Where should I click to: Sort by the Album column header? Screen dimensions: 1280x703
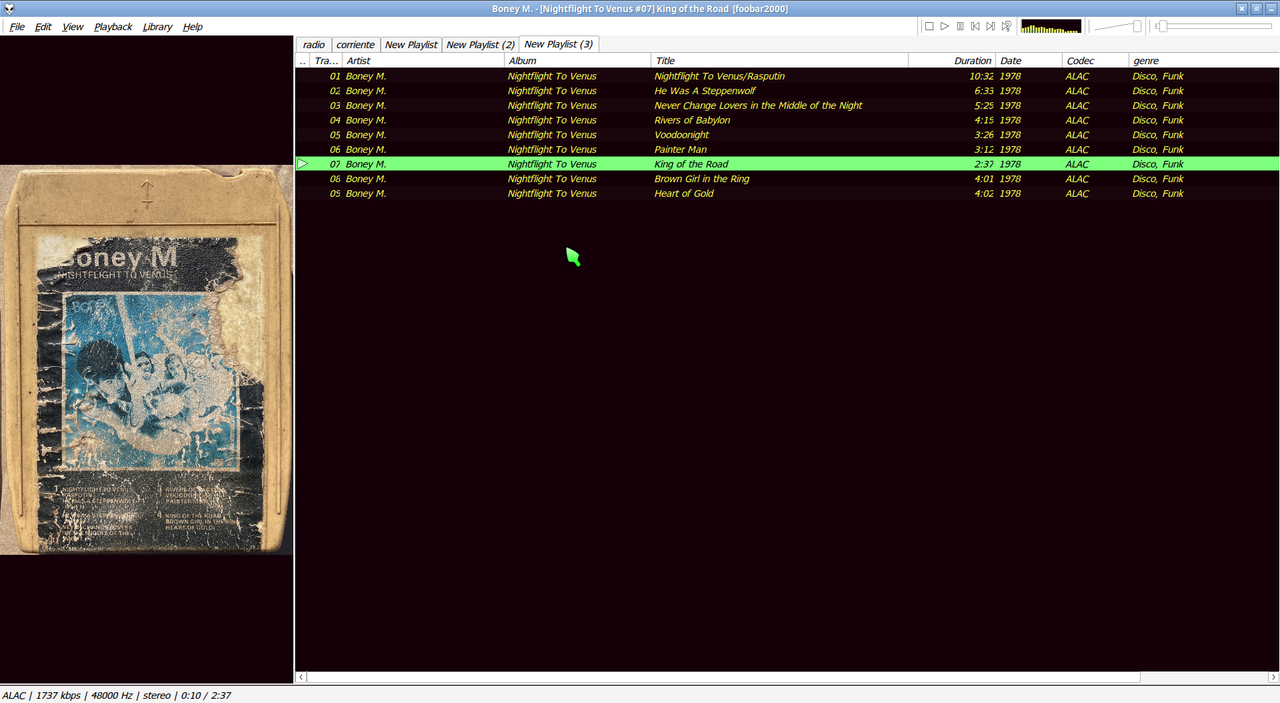[577, 61]
